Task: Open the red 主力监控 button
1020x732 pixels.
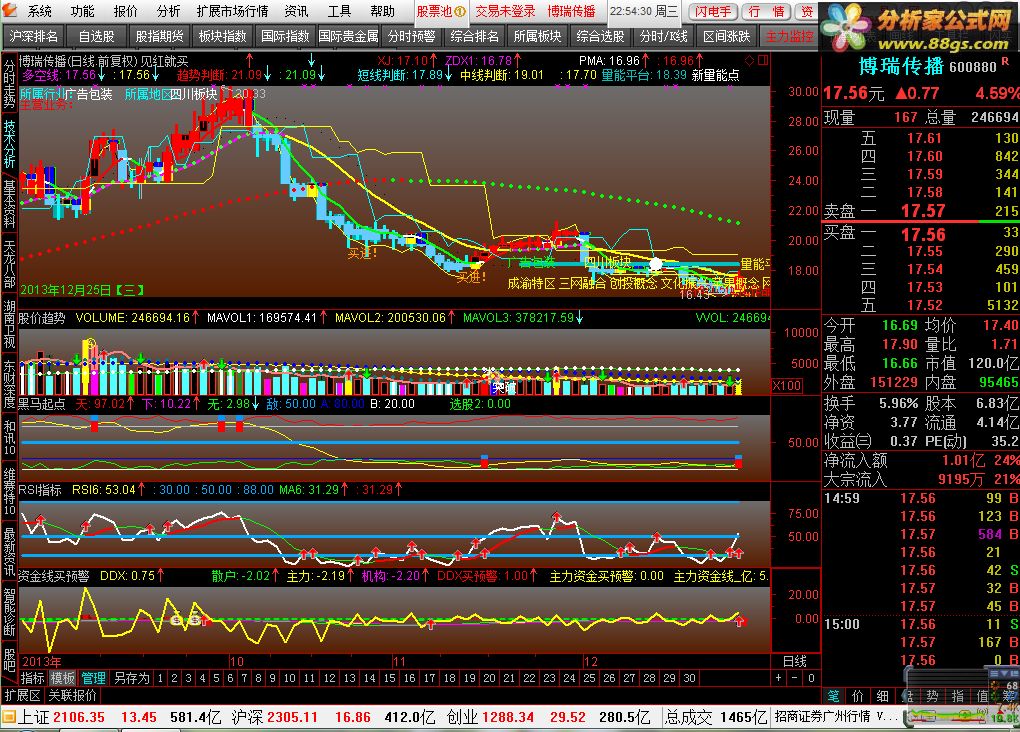Action: coord(789,36)
